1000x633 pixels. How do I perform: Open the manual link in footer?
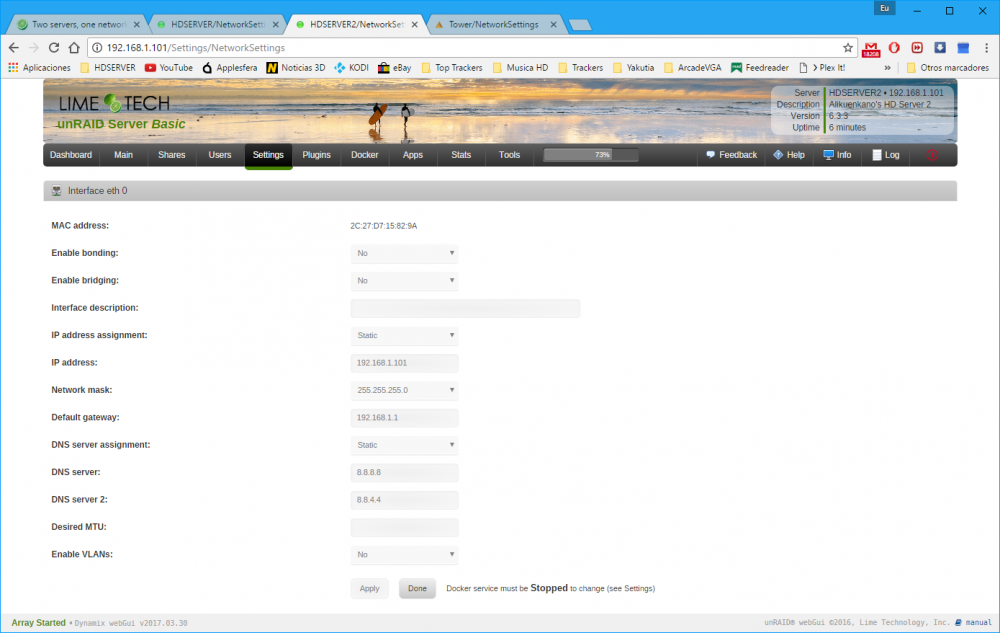coord(974,622)
